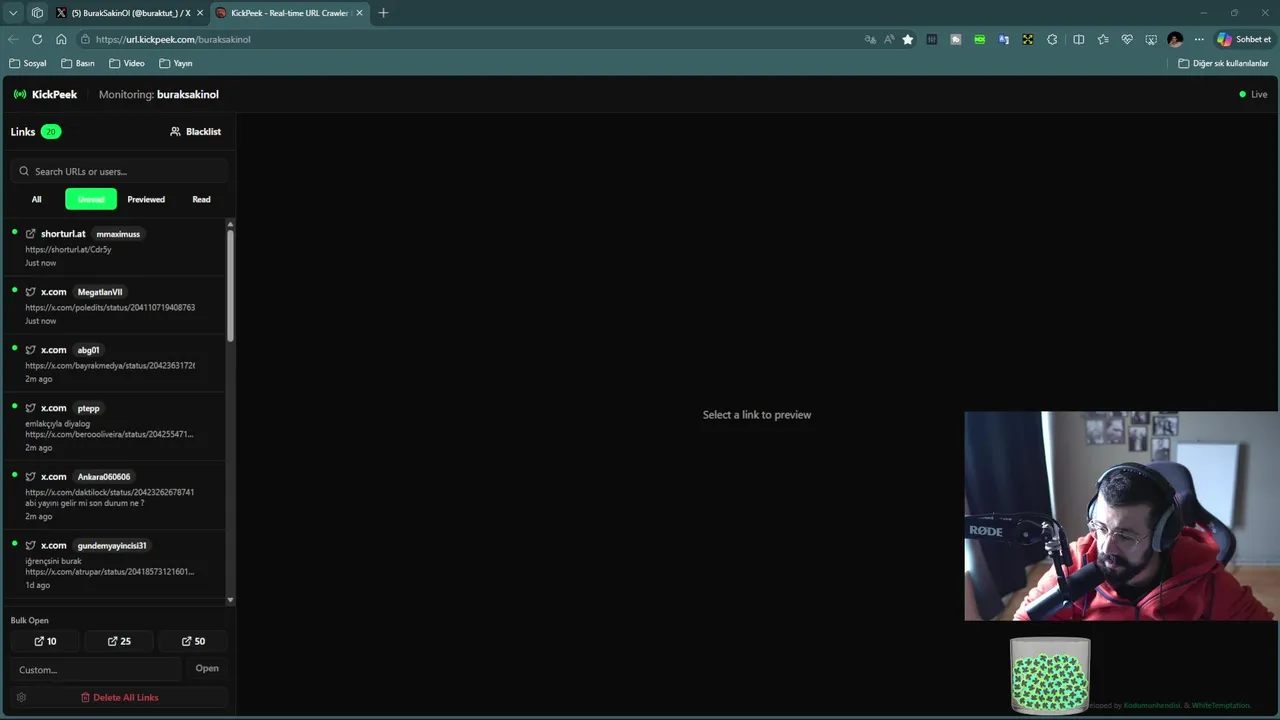This screenshot has height=720, width=1280.
Task: Open the Video bookmarks folder
Action: click(127, 63)
